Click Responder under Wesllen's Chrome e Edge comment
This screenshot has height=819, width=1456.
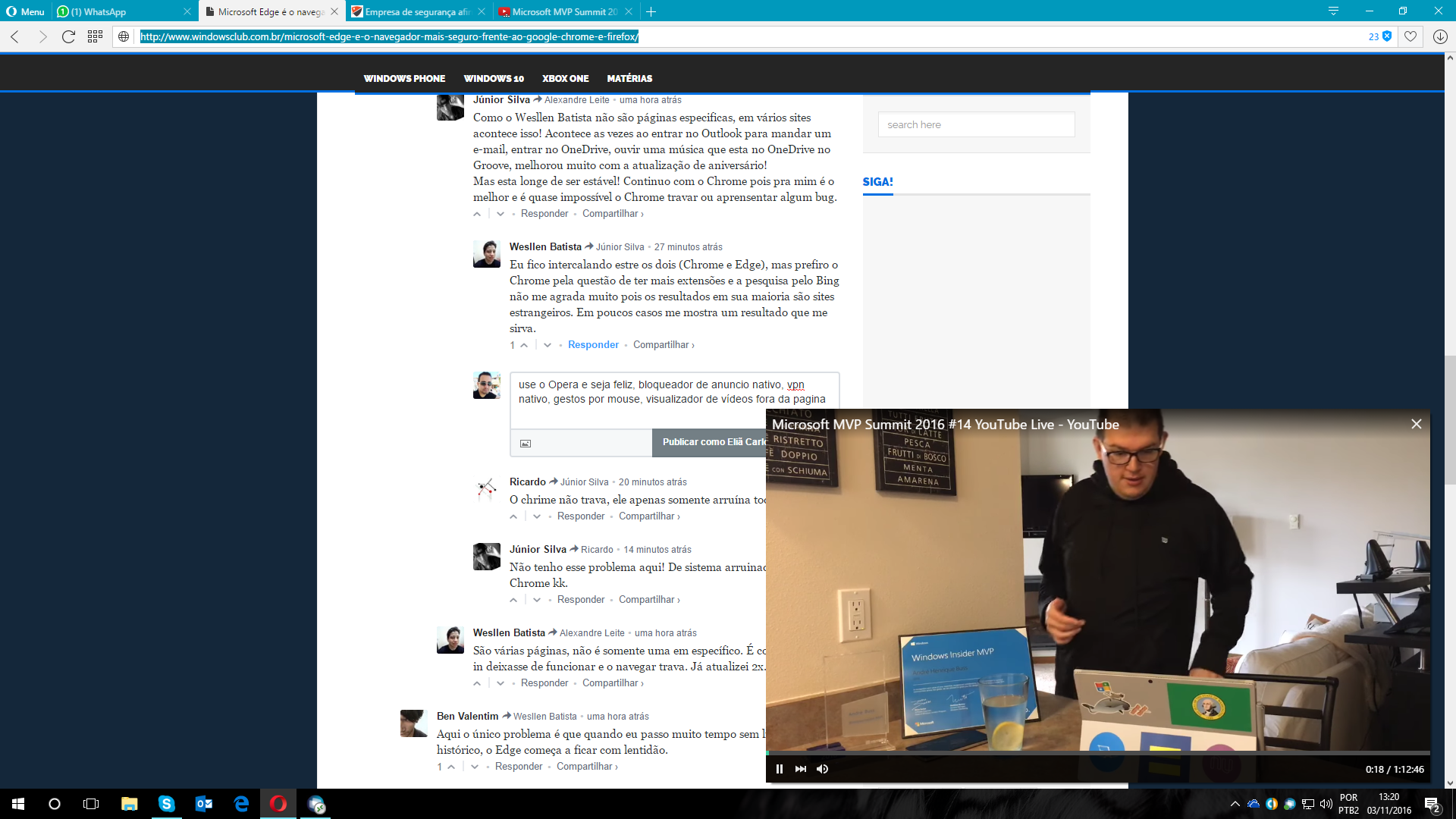[593, 345]
